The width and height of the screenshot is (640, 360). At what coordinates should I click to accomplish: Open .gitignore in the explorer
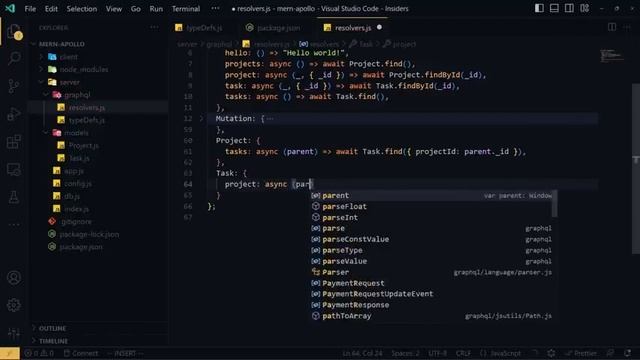(76, 222)
